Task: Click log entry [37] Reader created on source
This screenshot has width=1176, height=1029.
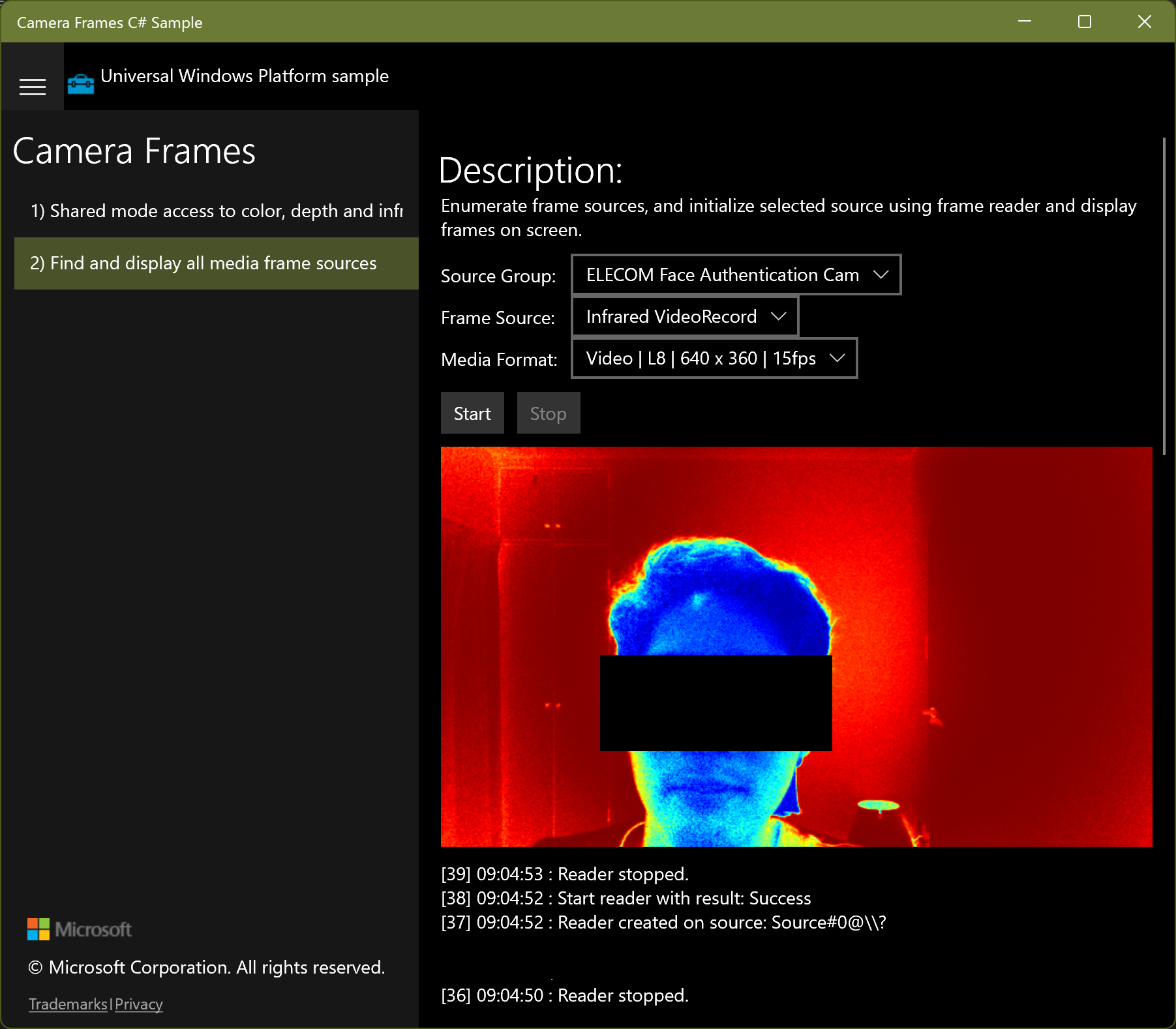Action: coord(664,922)
